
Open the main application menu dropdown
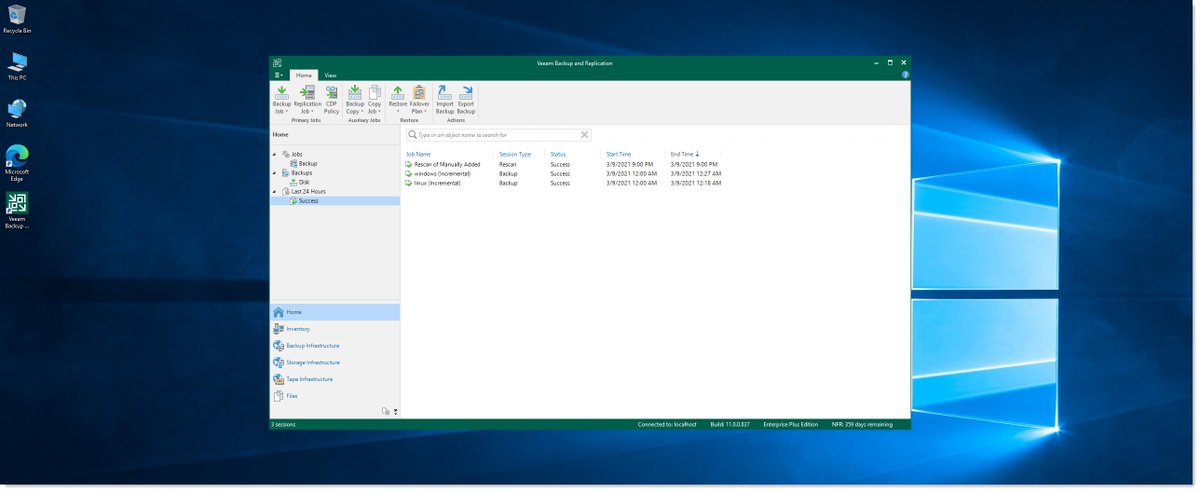coord(279,75)
